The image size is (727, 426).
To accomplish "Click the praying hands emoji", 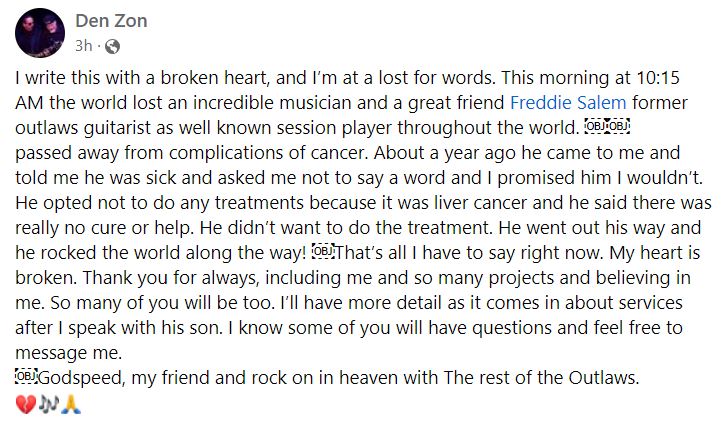I will coord(70,403).
